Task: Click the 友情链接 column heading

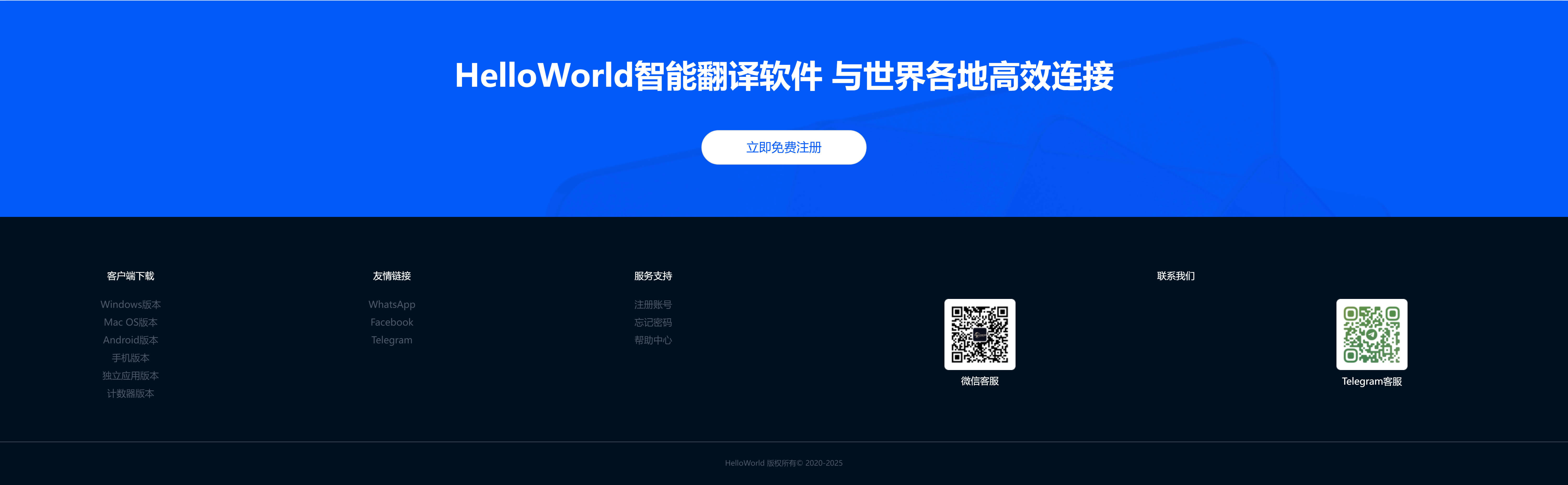Action: (x=391, y=276)
